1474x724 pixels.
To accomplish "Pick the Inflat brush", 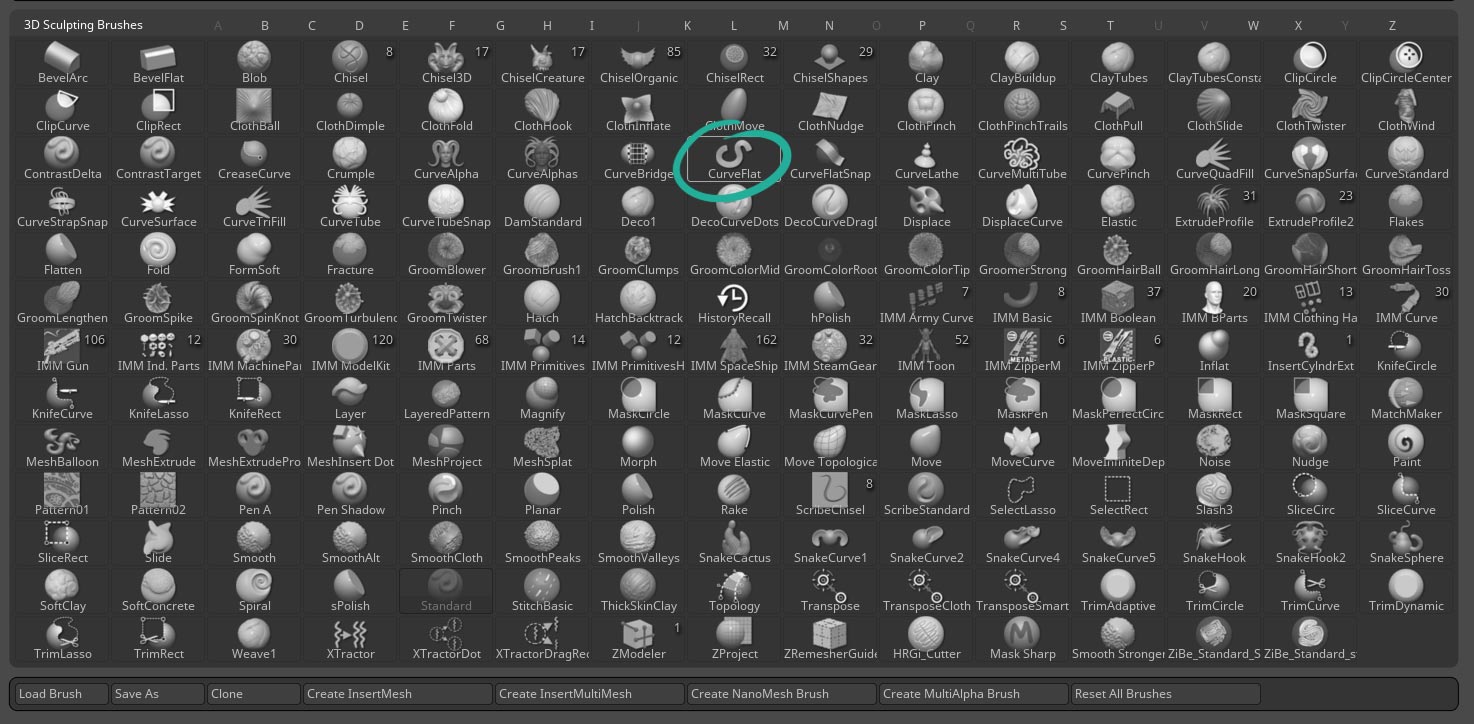I will click(x=1214, y=351).
